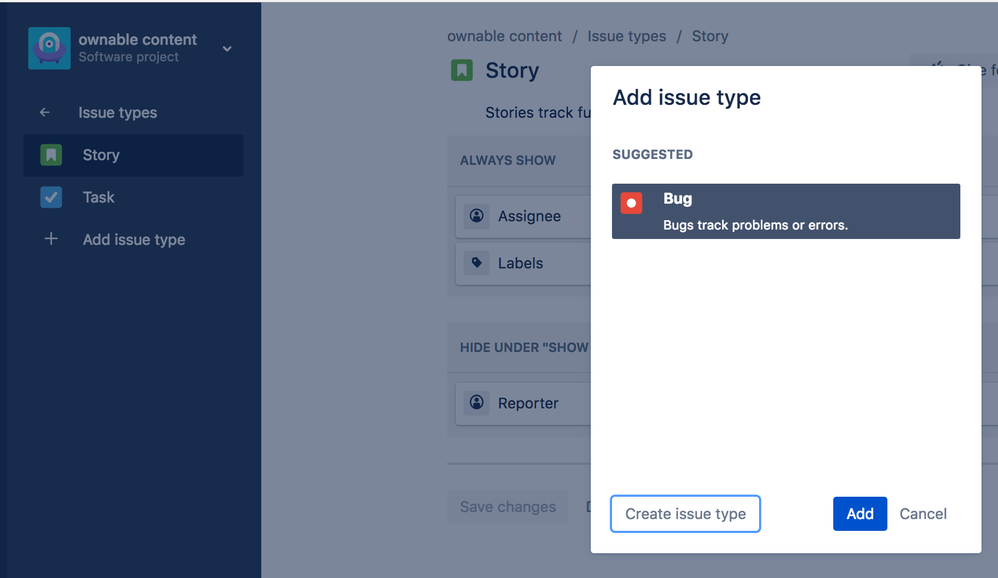This screenshot has height=578, width=998.
Task: Click the plus icon for Add issue type
Action: tap(51, 239)
